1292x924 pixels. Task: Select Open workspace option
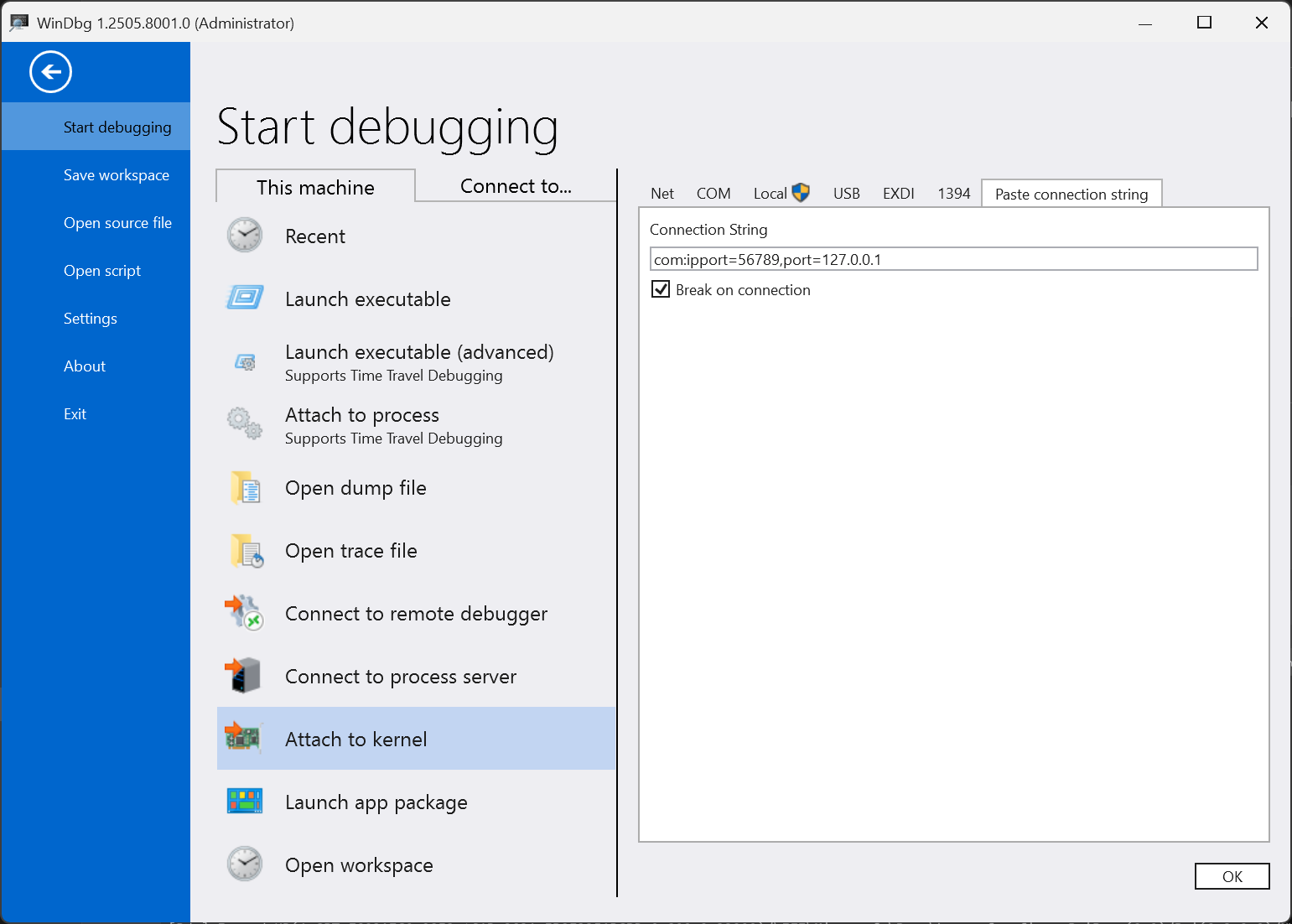[x=416, y=864]
